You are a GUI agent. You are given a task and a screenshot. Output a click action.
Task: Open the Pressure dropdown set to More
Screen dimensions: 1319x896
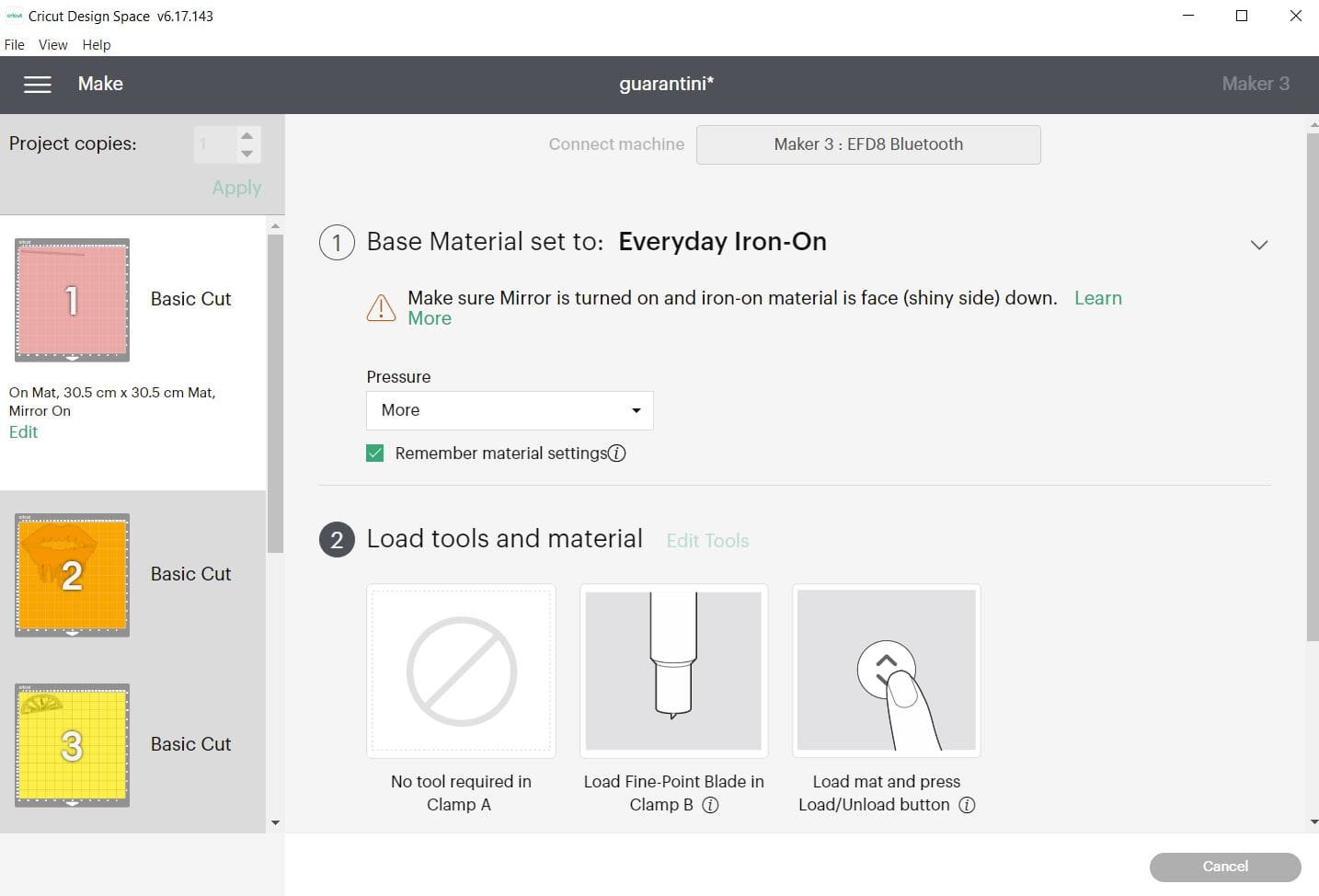[510, 410]
